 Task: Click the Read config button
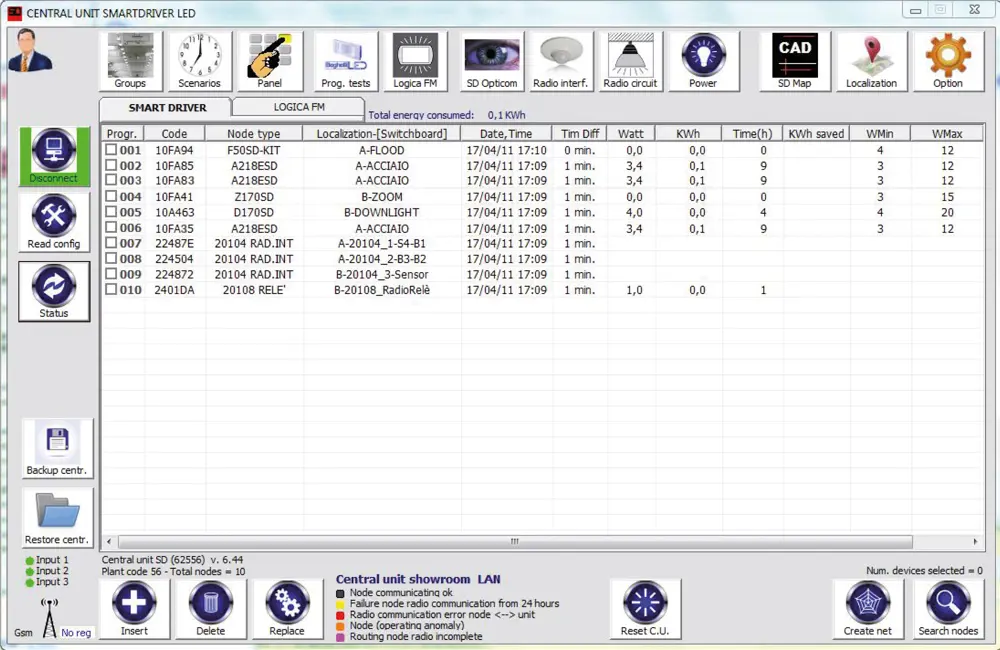coord(54,222)
